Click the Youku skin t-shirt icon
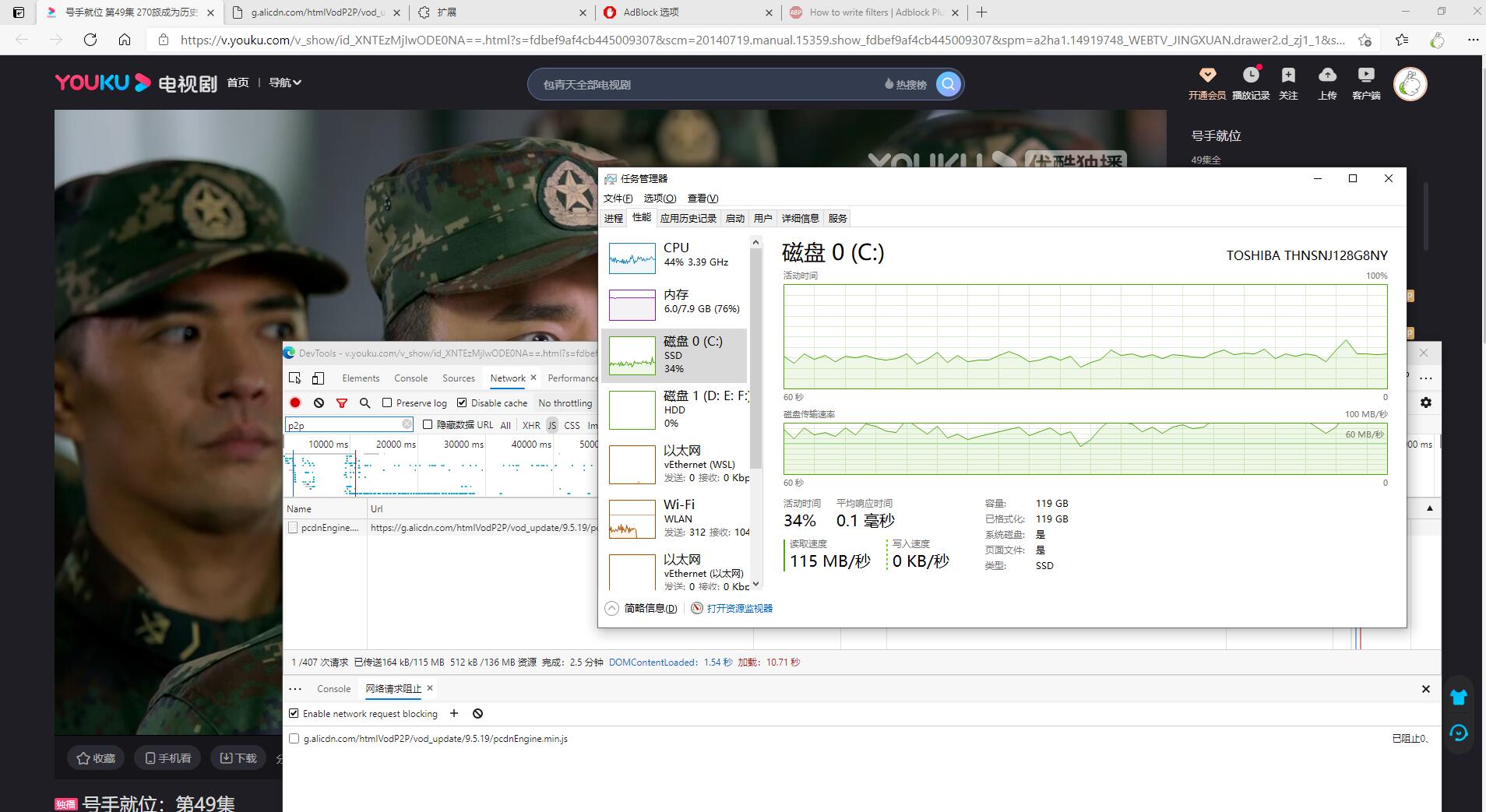Image resolution: width=1486 pixels, height=812 pixels. pos(1459,697)
